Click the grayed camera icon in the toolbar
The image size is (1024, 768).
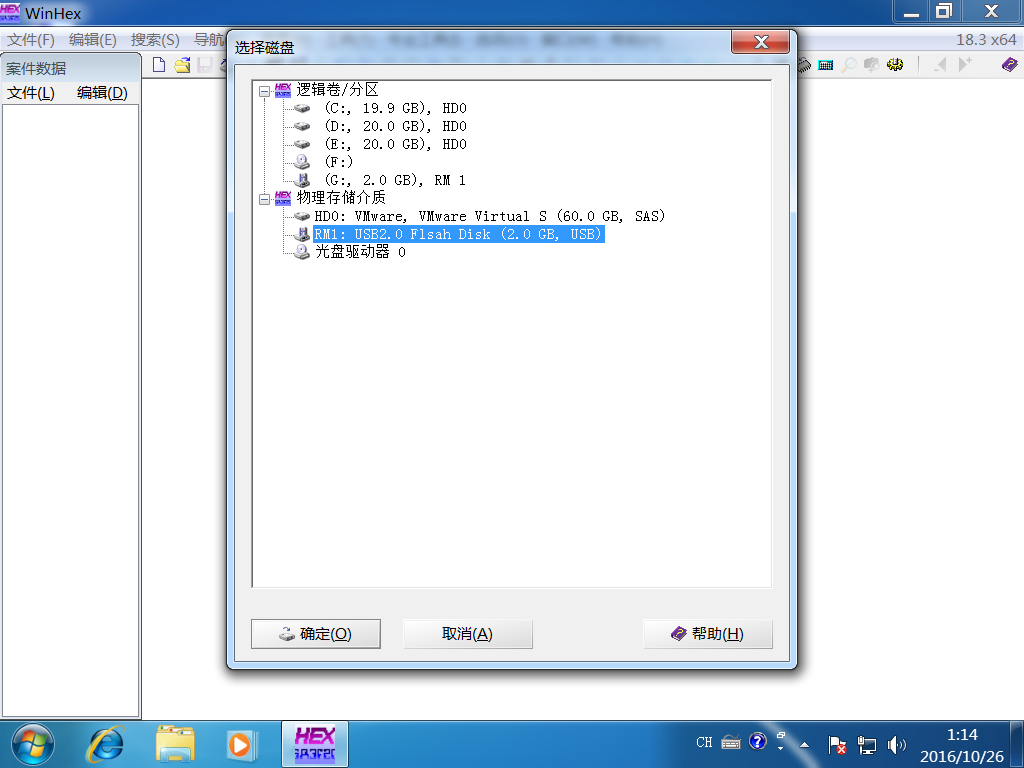[x=871, y=65]
